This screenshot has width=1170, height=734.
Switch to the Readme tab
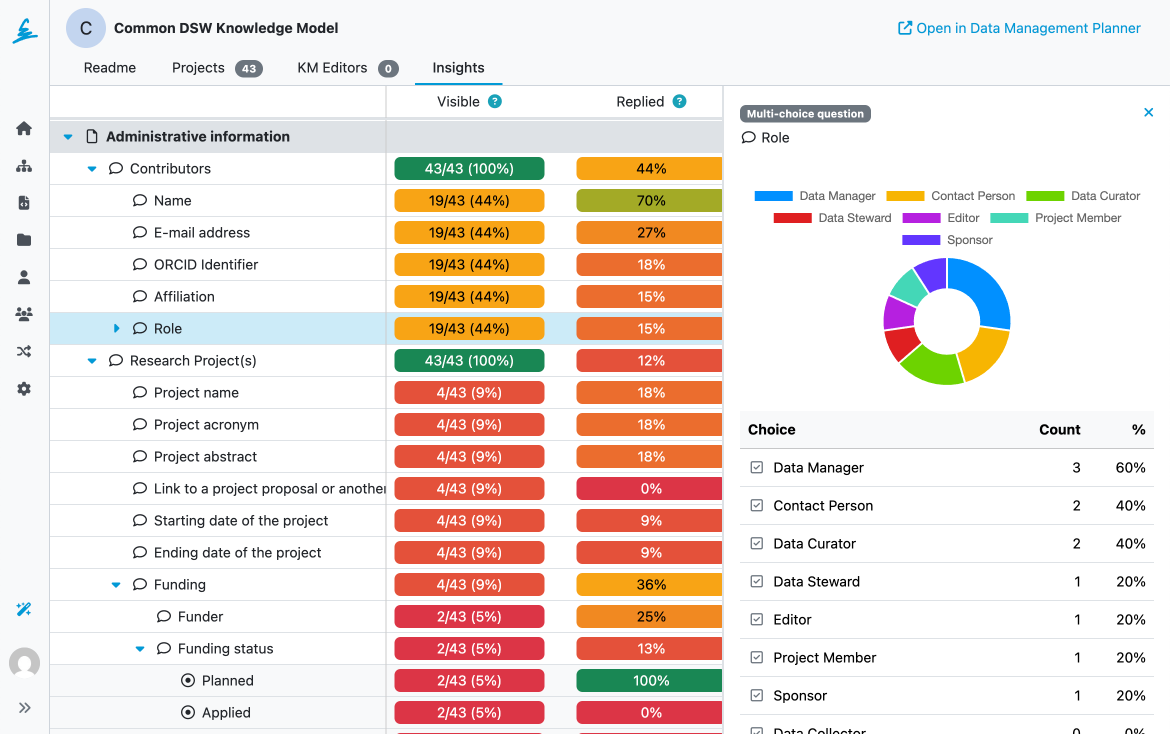[109, 68]
